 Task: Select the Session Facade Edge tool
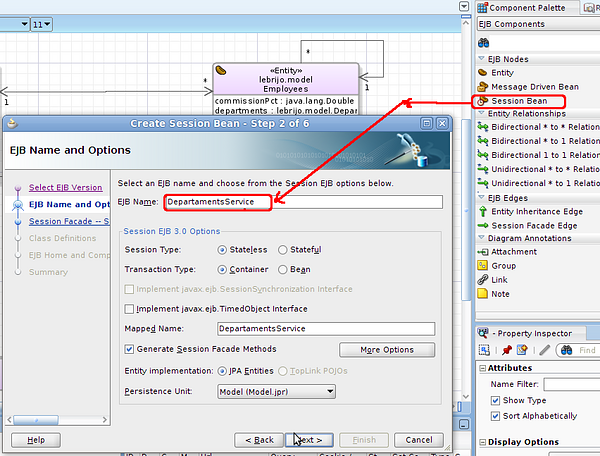[x=483, y=225]
